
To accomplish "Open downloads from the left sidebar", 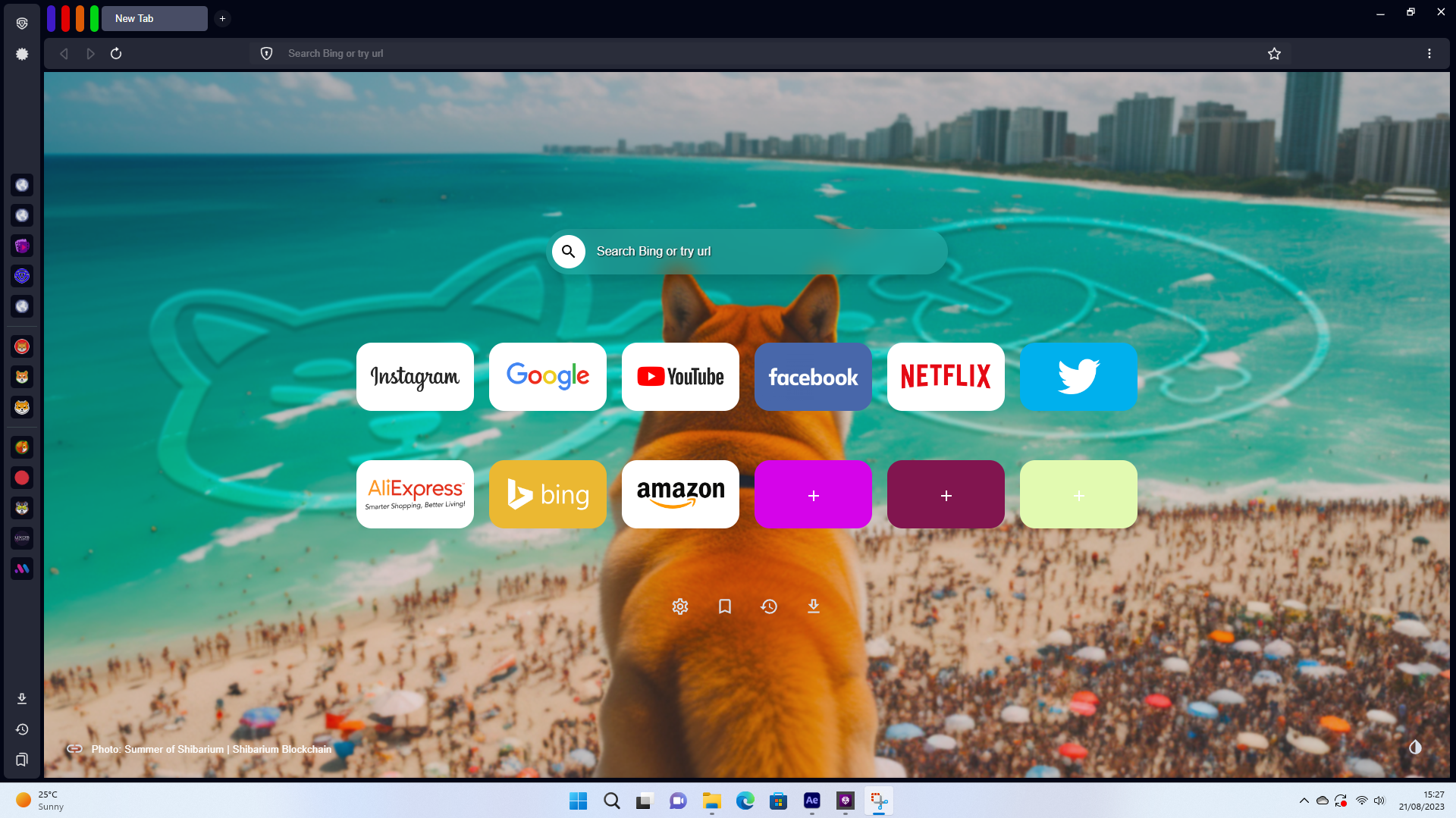I will tap(22, 699).
